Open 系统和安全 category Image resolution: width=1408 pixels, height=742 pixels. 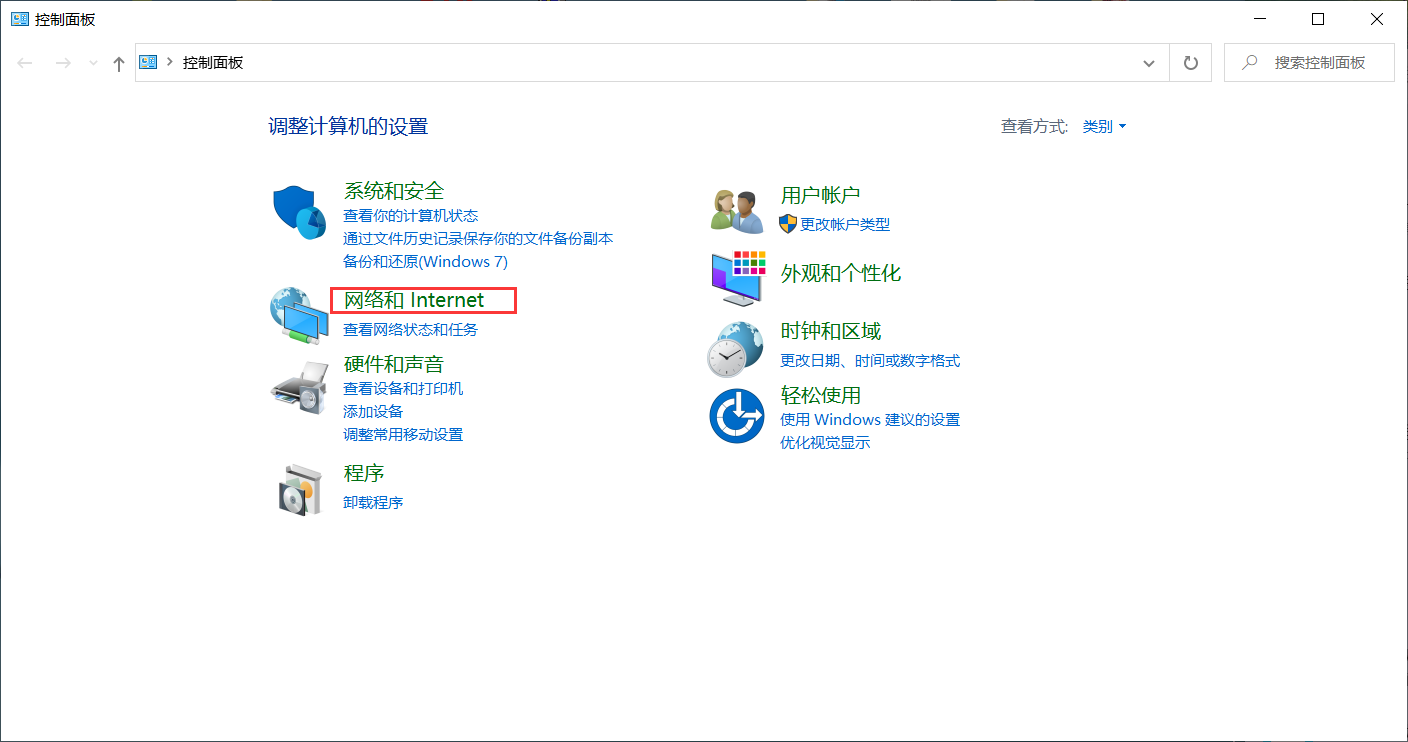click(392, 190)
